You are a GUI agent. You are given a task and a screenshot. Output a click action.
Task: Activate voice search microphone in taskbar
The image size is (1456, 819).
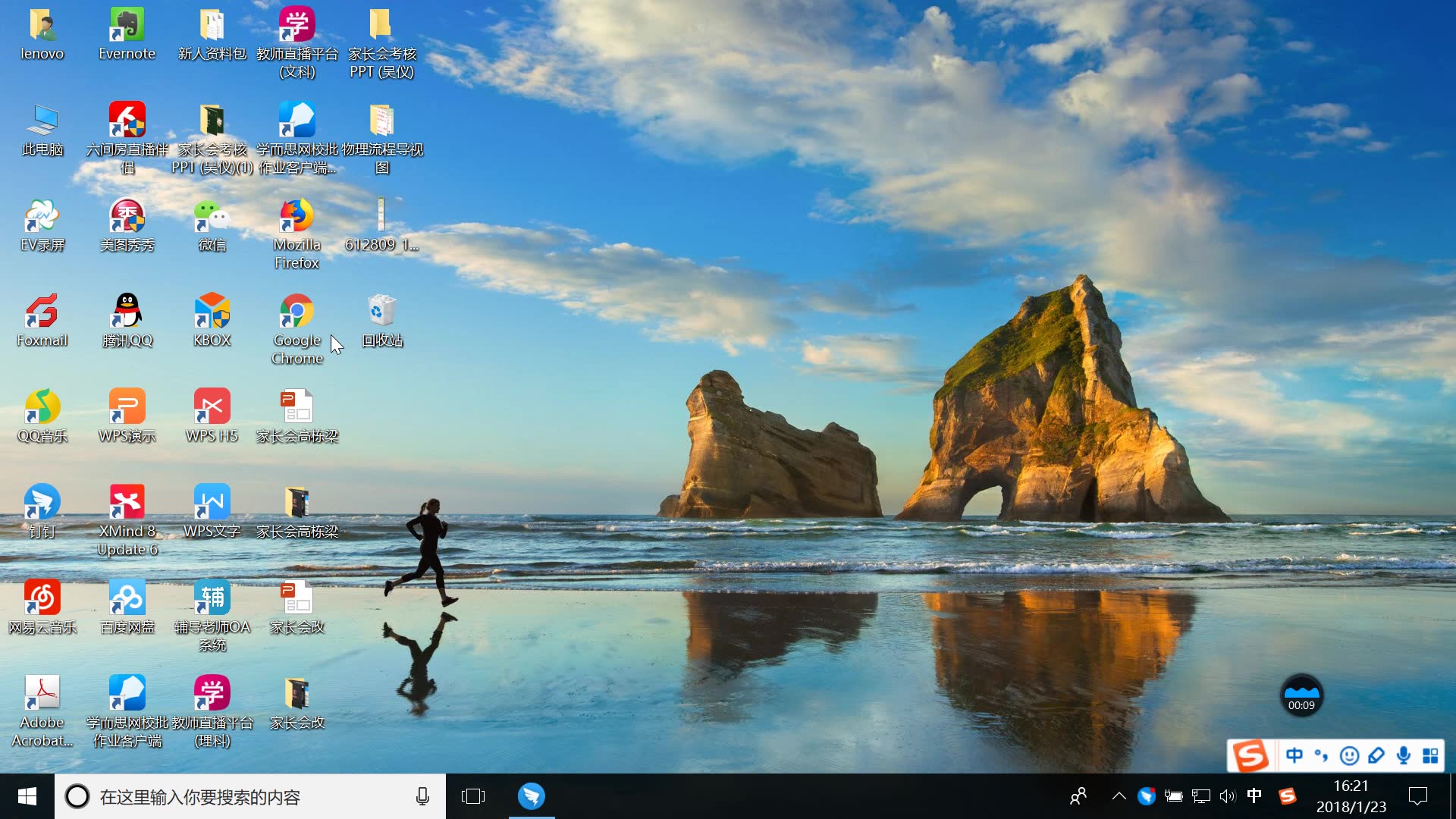coord(422,796)
